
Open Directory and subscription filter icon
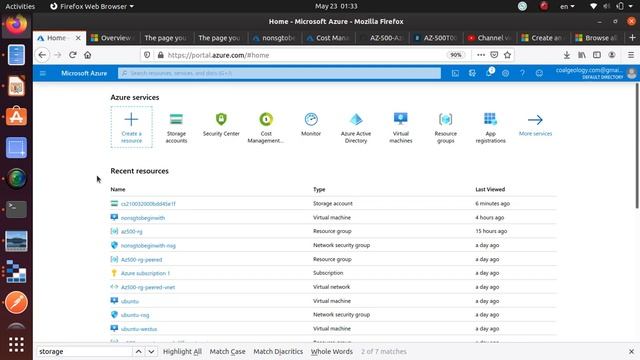coord(472,73)
